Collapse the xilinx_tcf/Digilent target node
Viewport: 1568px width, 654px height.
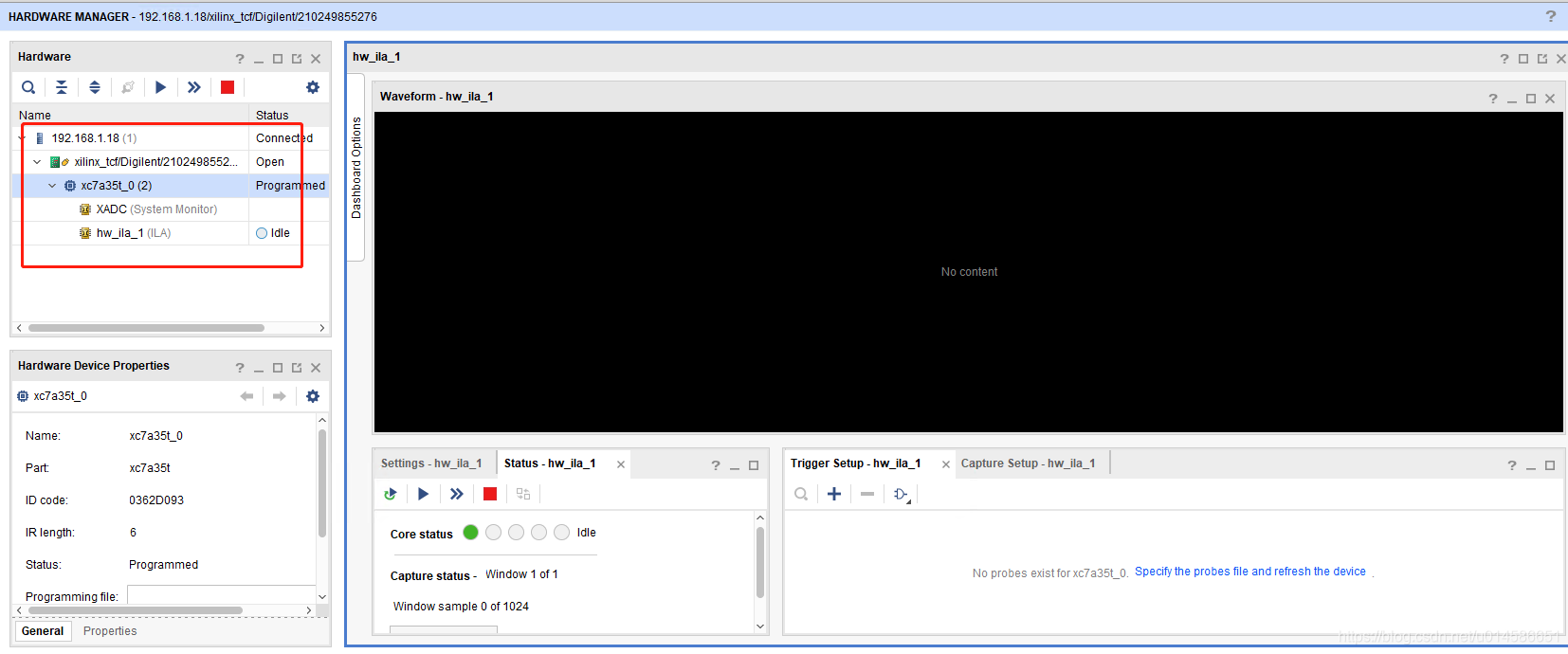click(x=37, y=162)
